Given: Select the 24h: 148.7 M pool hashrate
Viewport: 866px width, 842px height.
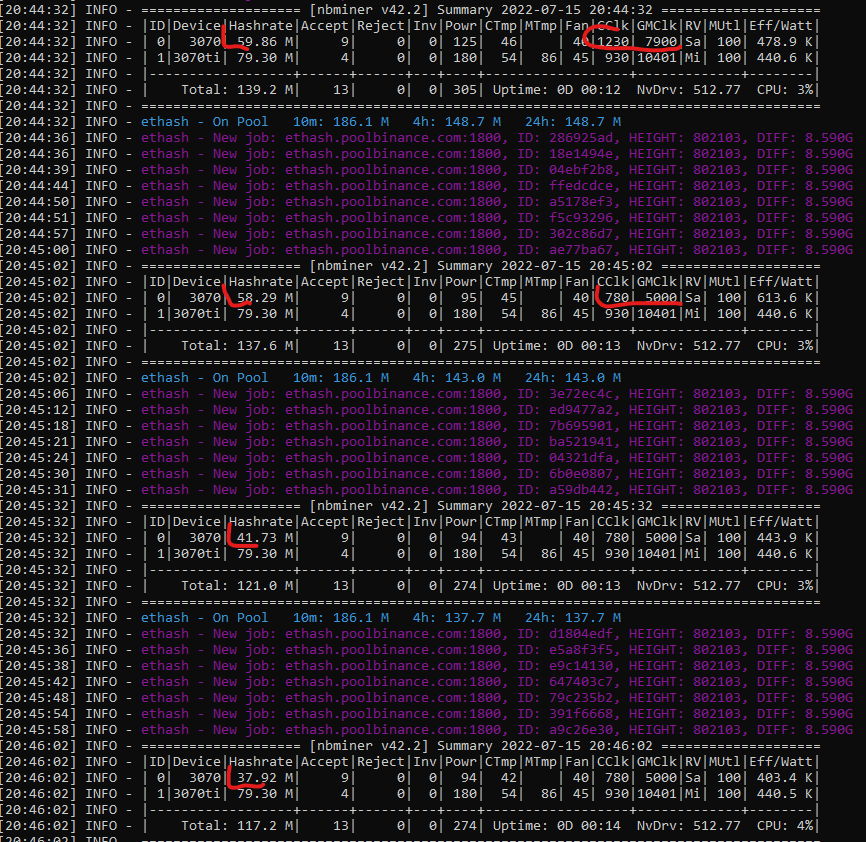Looking at the screenshot, I should pos(573,122).
